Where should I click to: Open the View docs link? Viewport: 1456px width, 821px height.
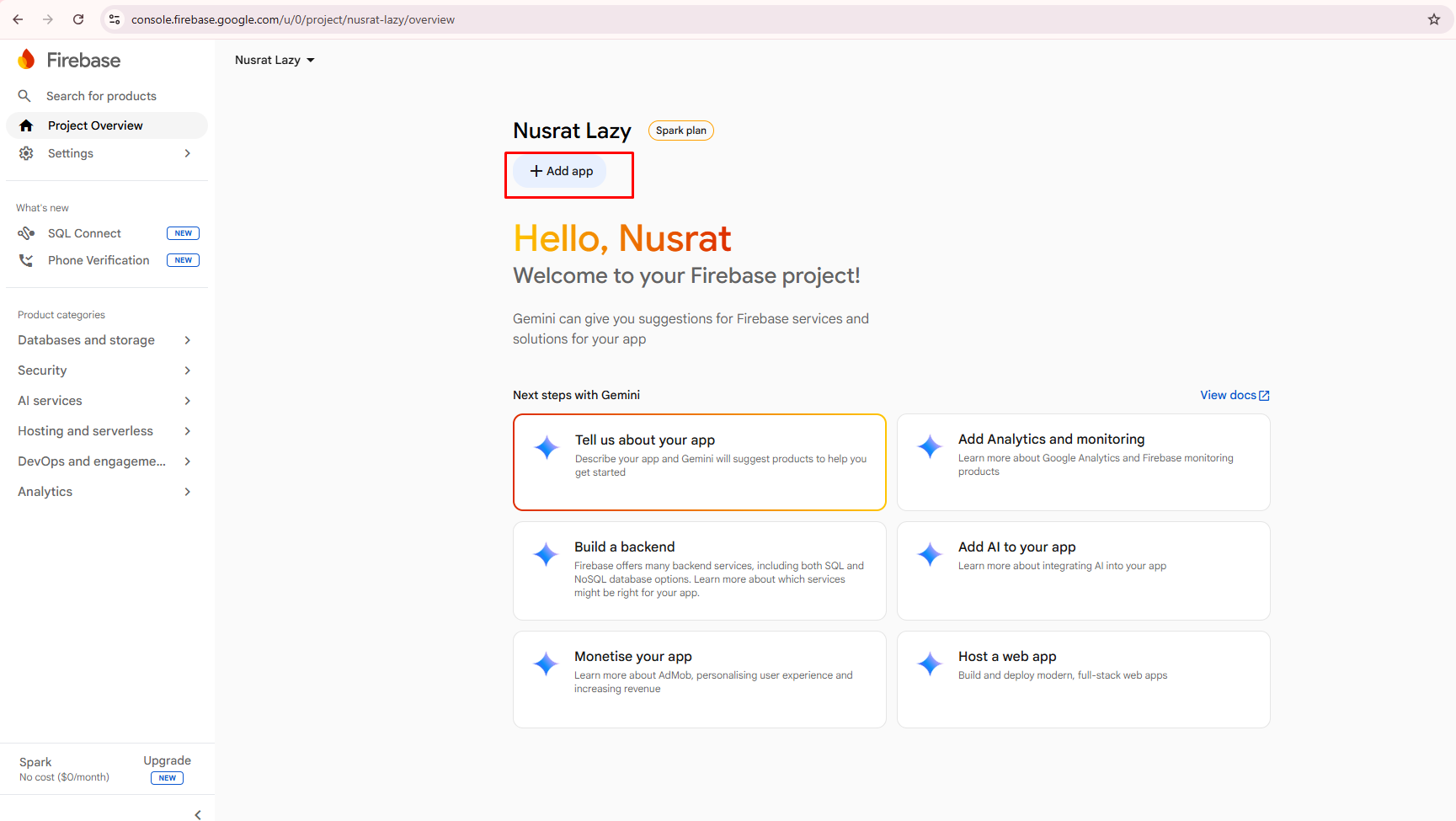point(1235,395)
